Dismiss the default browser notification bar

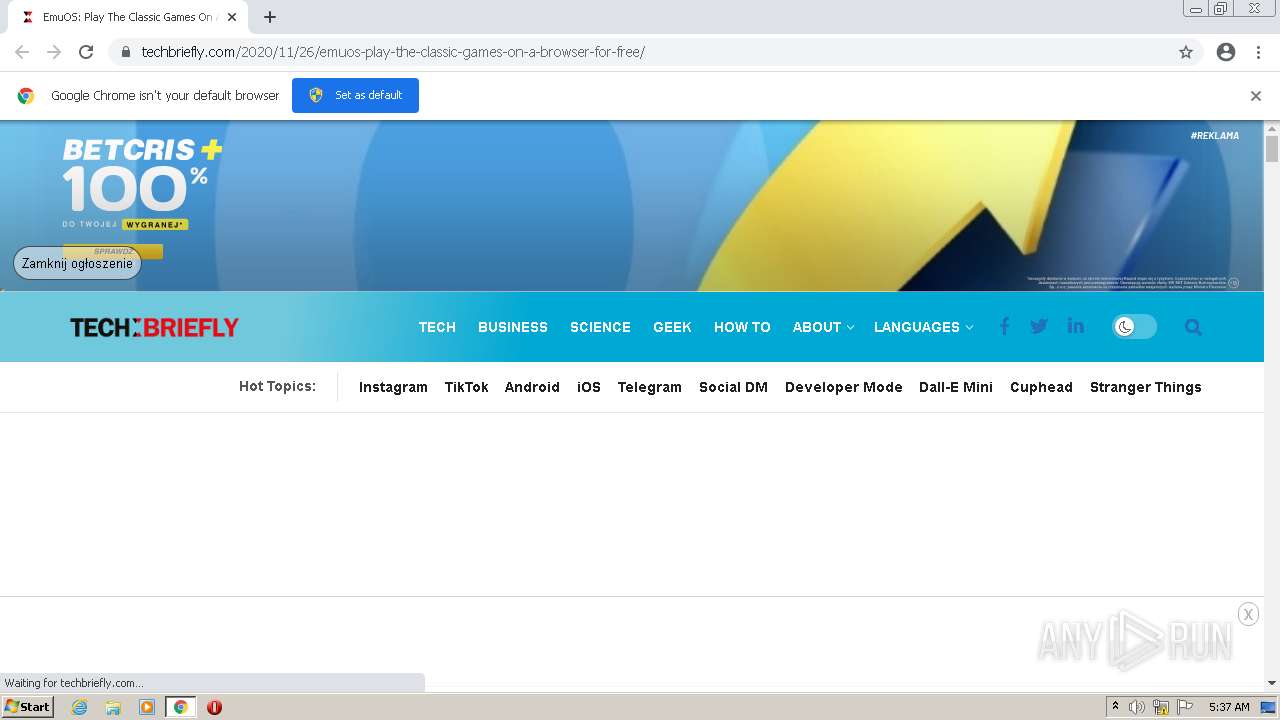[x=1256, y=96]
